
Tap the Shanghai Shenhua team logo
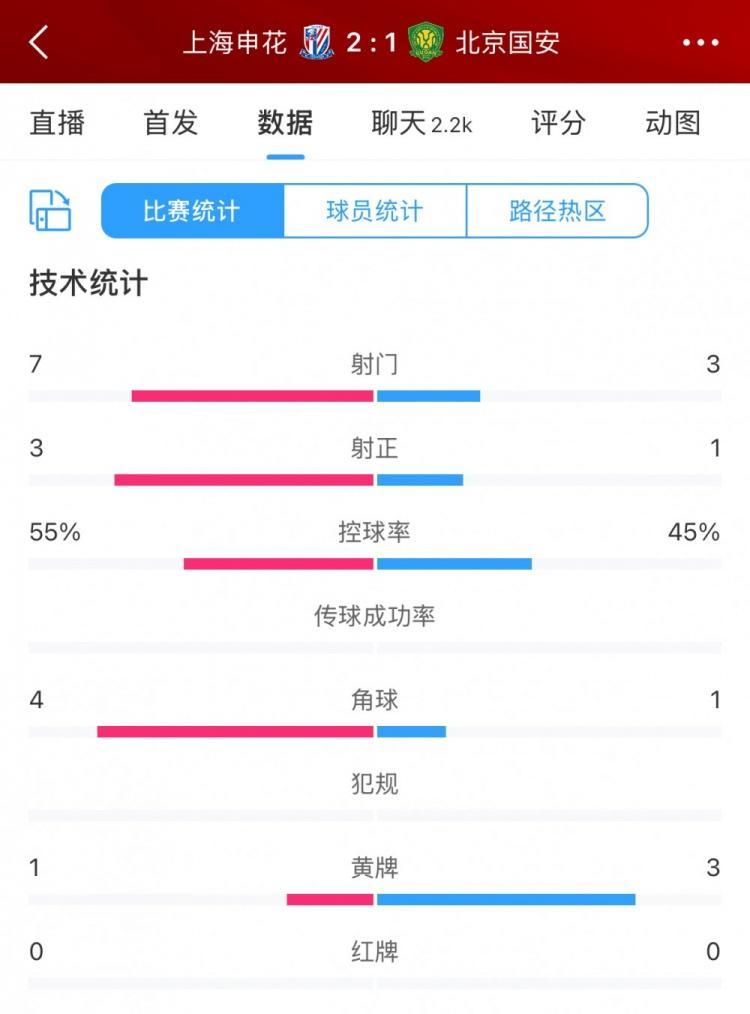click(x=316, y=43)
